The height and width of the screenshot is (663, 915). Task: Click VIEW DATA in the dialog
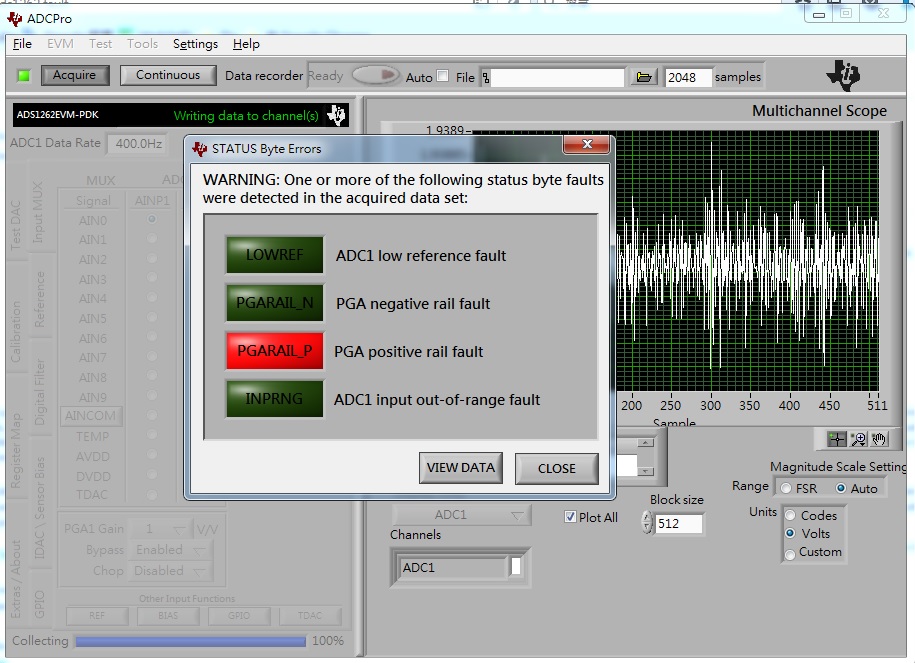[x=460, y=468]
